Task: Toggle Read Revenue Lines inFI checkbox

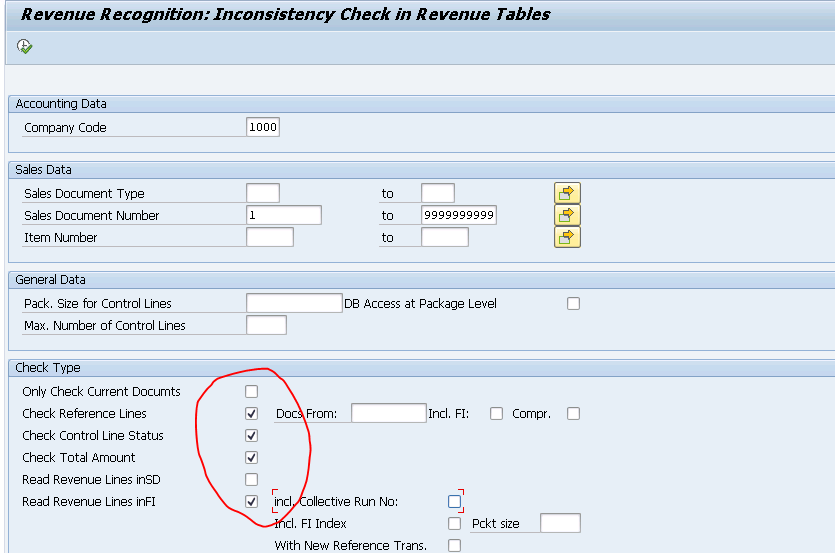Action: pyautogui.click(x=251, y=501)
